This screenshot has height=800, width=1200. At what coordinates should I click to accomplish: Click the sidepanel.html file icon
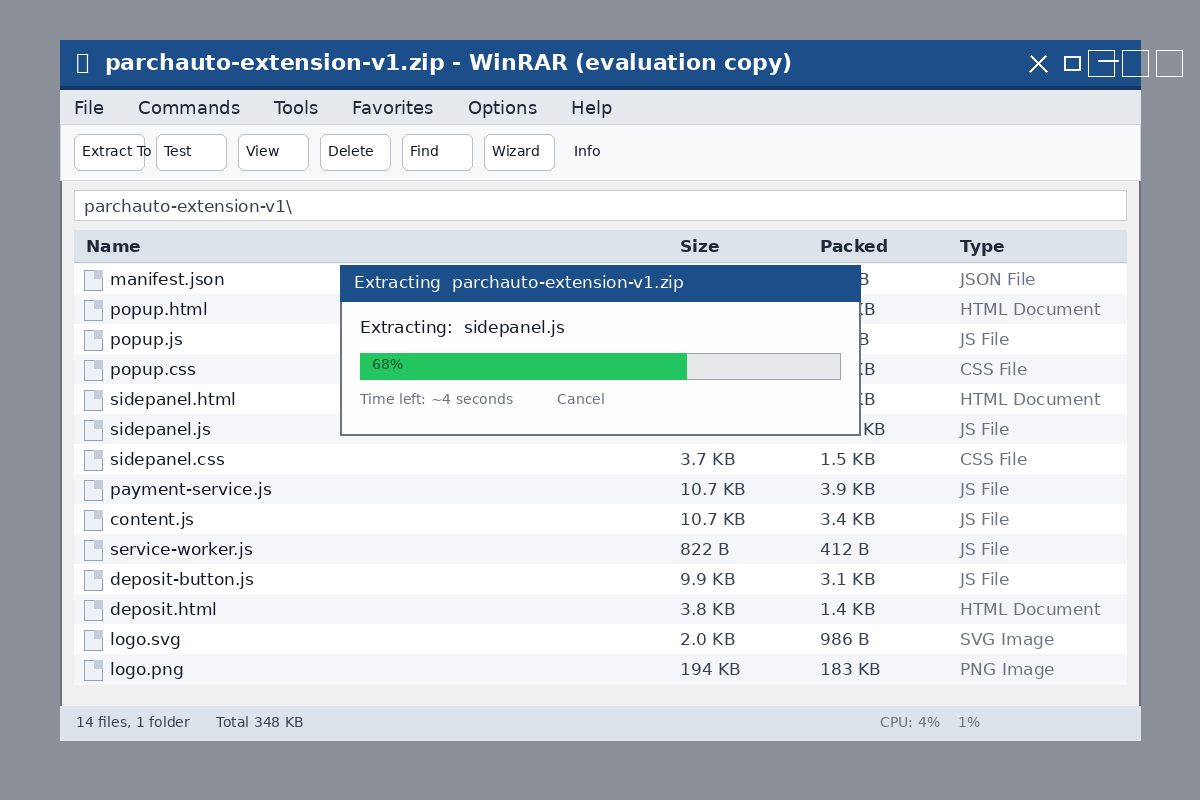click(x=93, y=400)
